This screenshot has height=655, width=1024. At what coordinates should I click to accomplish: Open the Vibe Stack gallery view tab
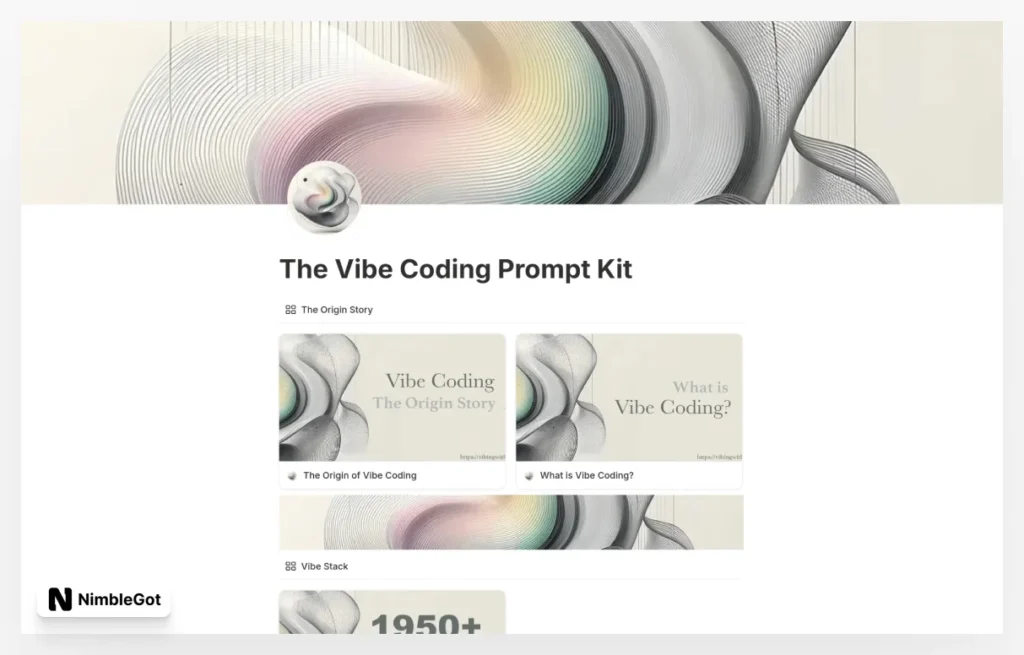coord(317,566)
